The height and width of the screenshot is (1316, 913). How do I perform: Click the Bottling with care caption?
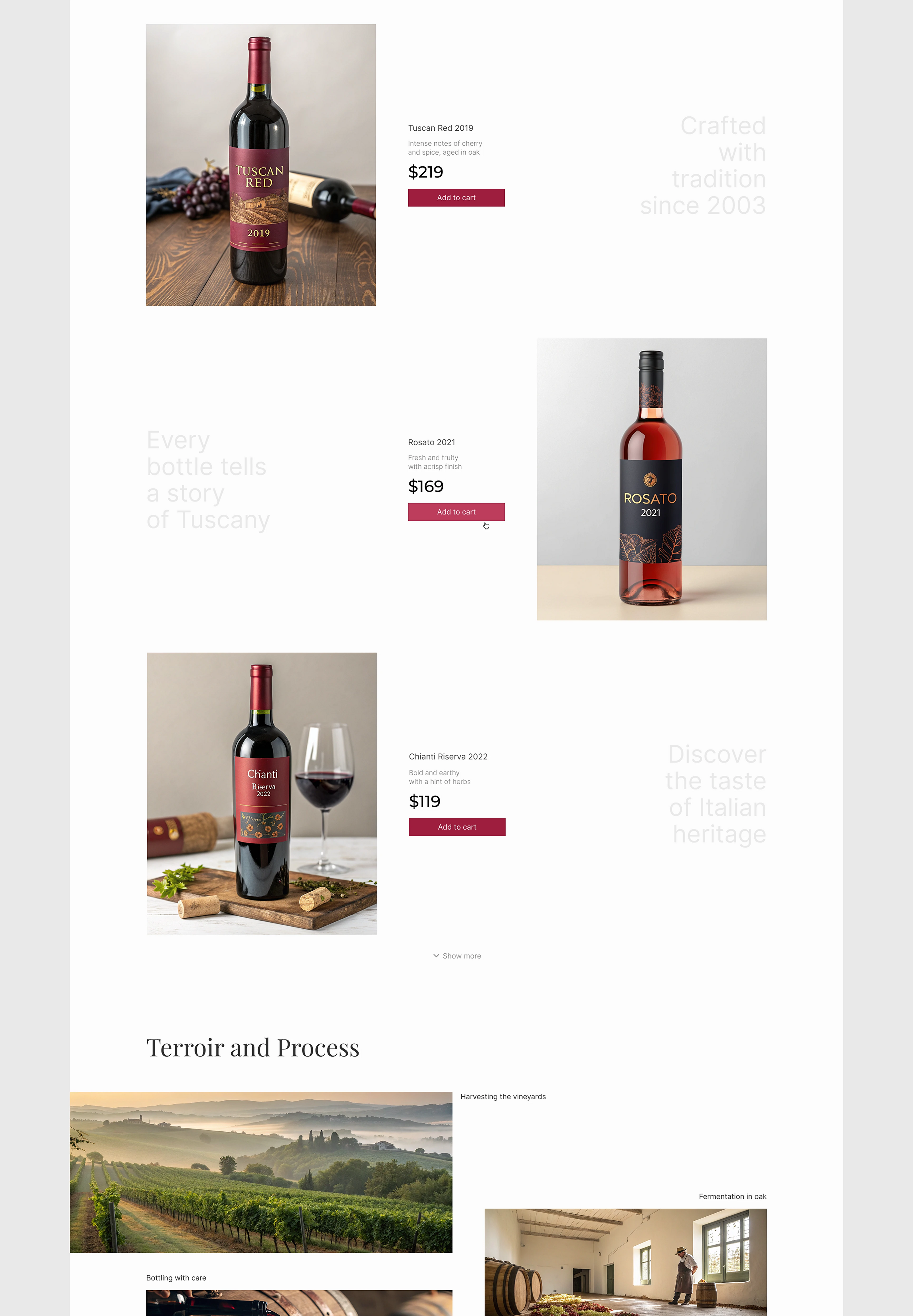(176, 1278)
